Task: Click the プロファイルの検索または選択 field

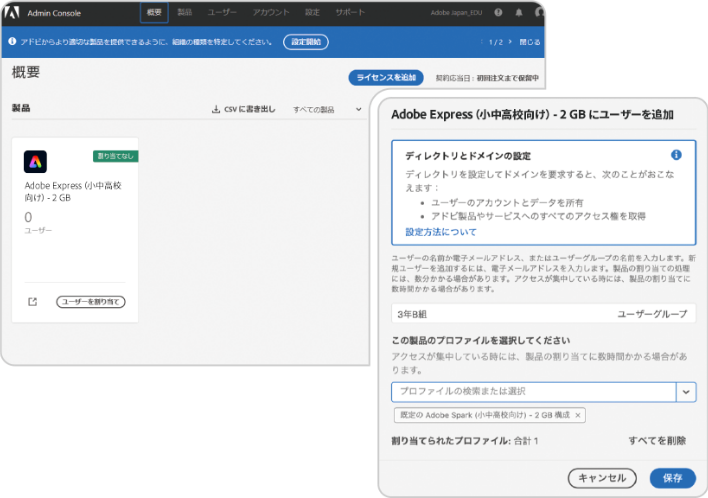Action: (x=534, y=392)
